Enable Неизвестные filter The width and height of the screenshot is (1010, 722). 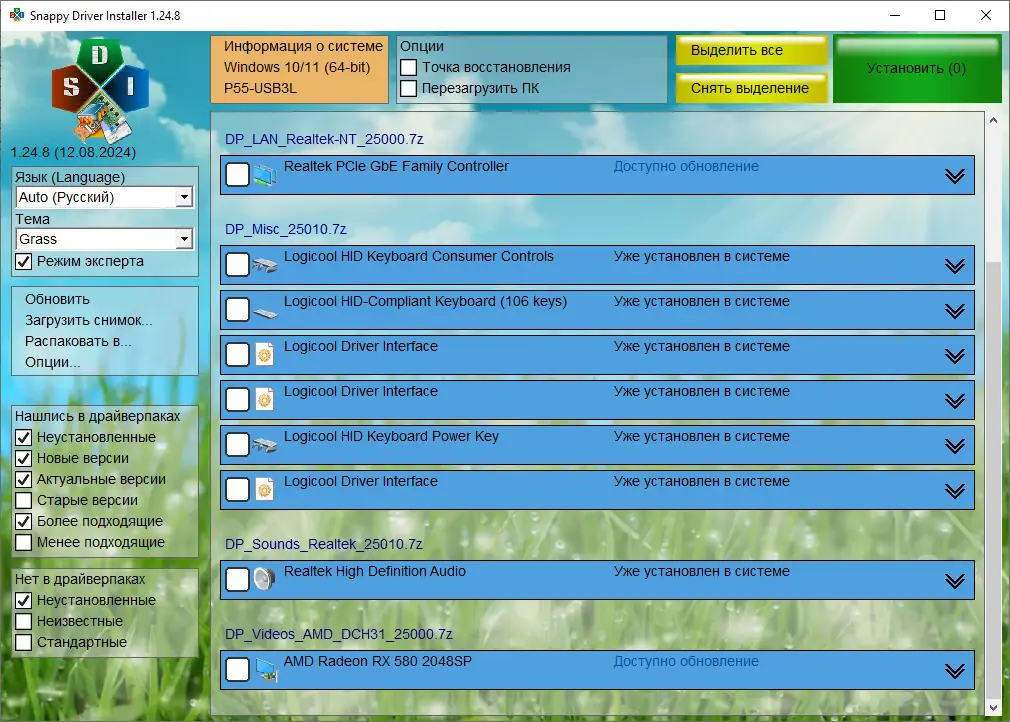(x=24, y=622)
